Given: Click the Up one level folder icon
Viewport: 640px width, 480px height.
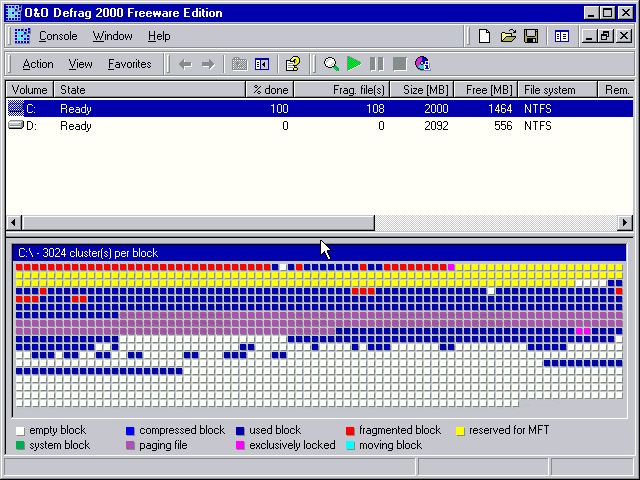Looking at the screenshot, I should (x=239, y=64).
